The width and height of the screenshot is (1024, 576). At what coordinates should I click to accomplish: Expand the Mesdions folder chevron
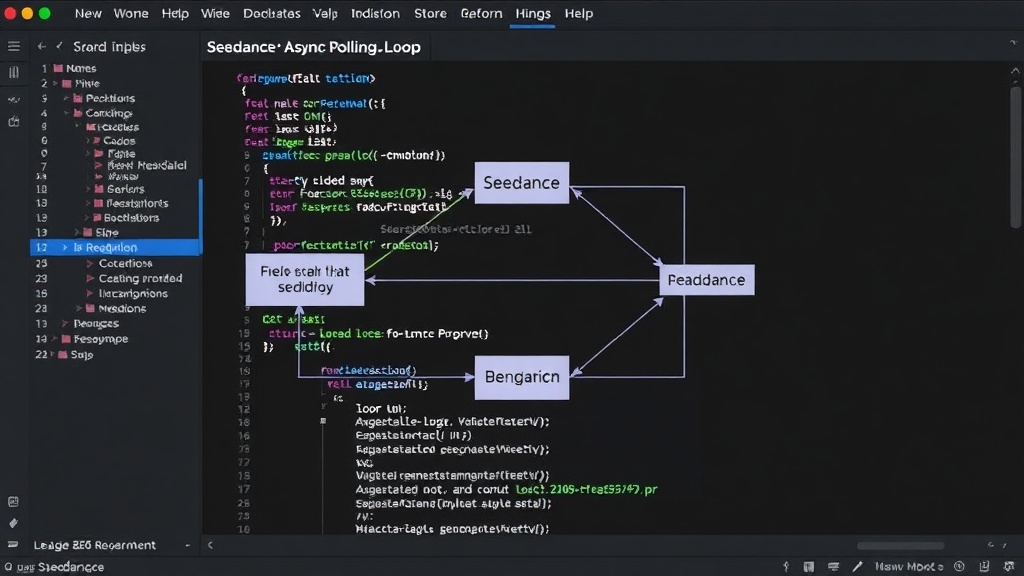79,308
